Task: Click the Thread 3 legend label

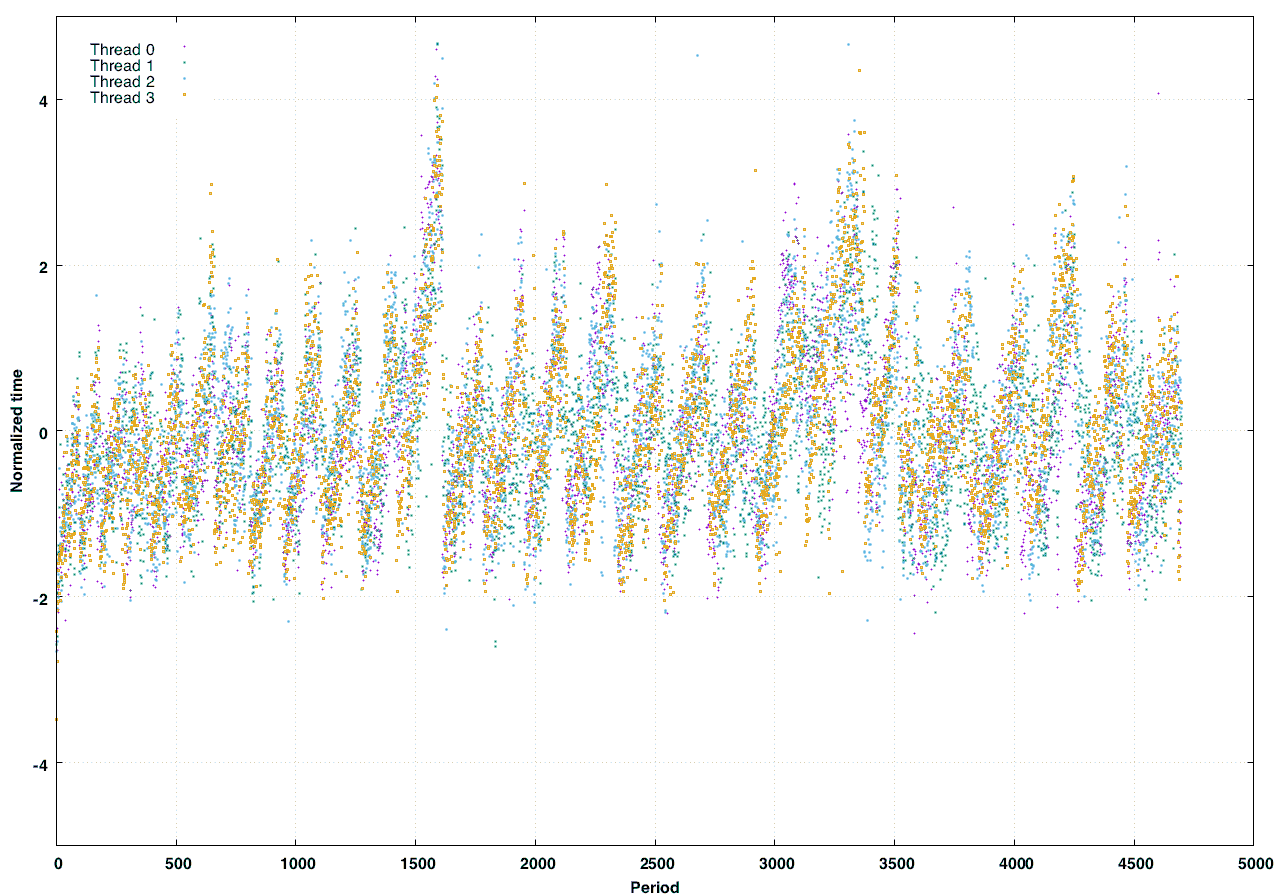Action: tap(121, 97)
